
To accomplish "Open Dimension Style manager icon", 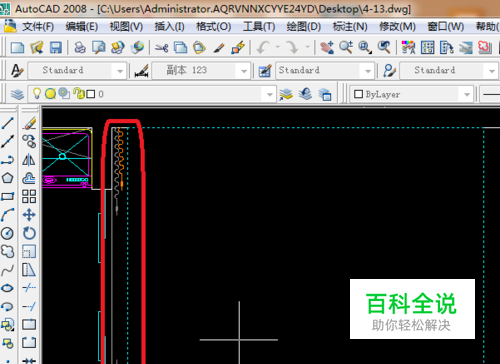I will (x=141, y=71).
